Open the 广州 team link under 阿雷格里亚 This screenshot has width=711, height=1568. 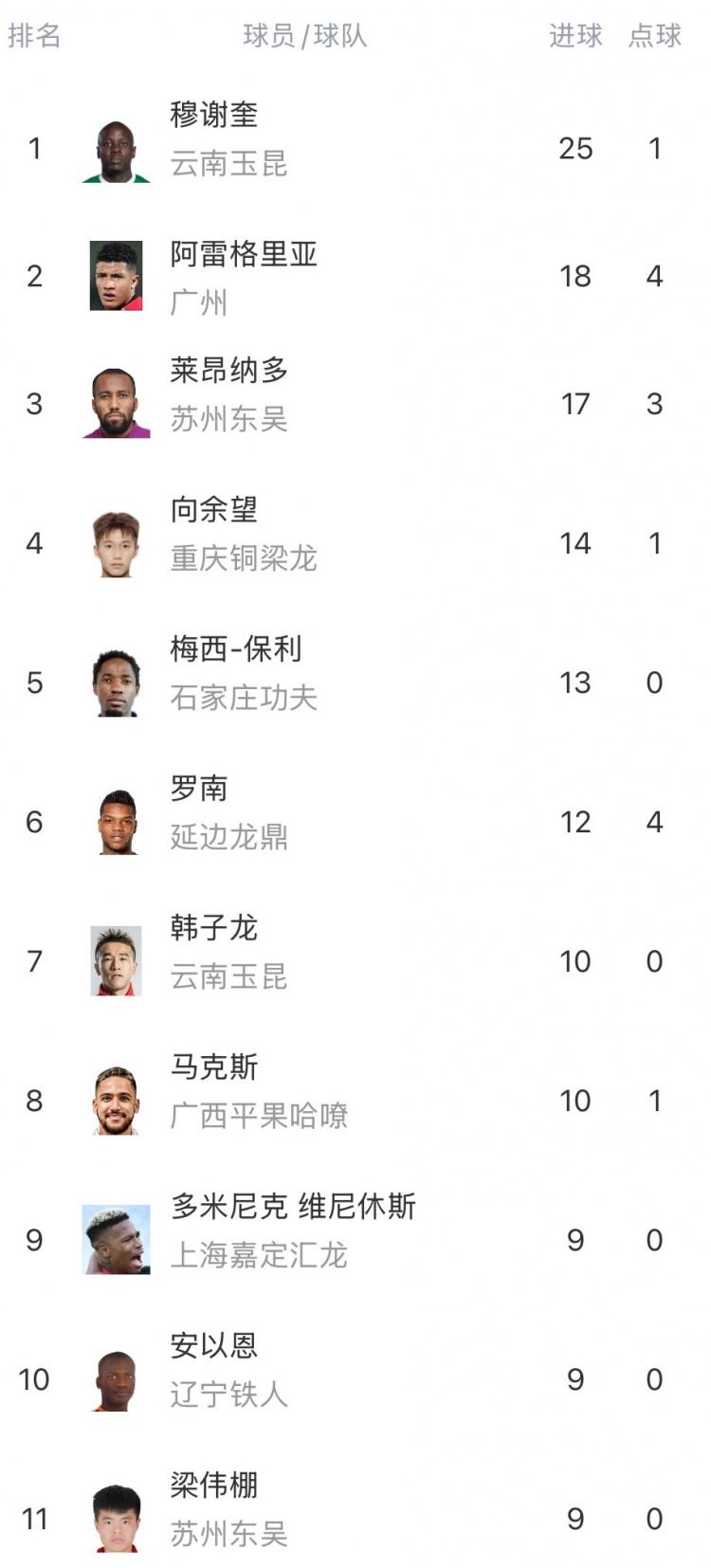[x=199, y=303]
